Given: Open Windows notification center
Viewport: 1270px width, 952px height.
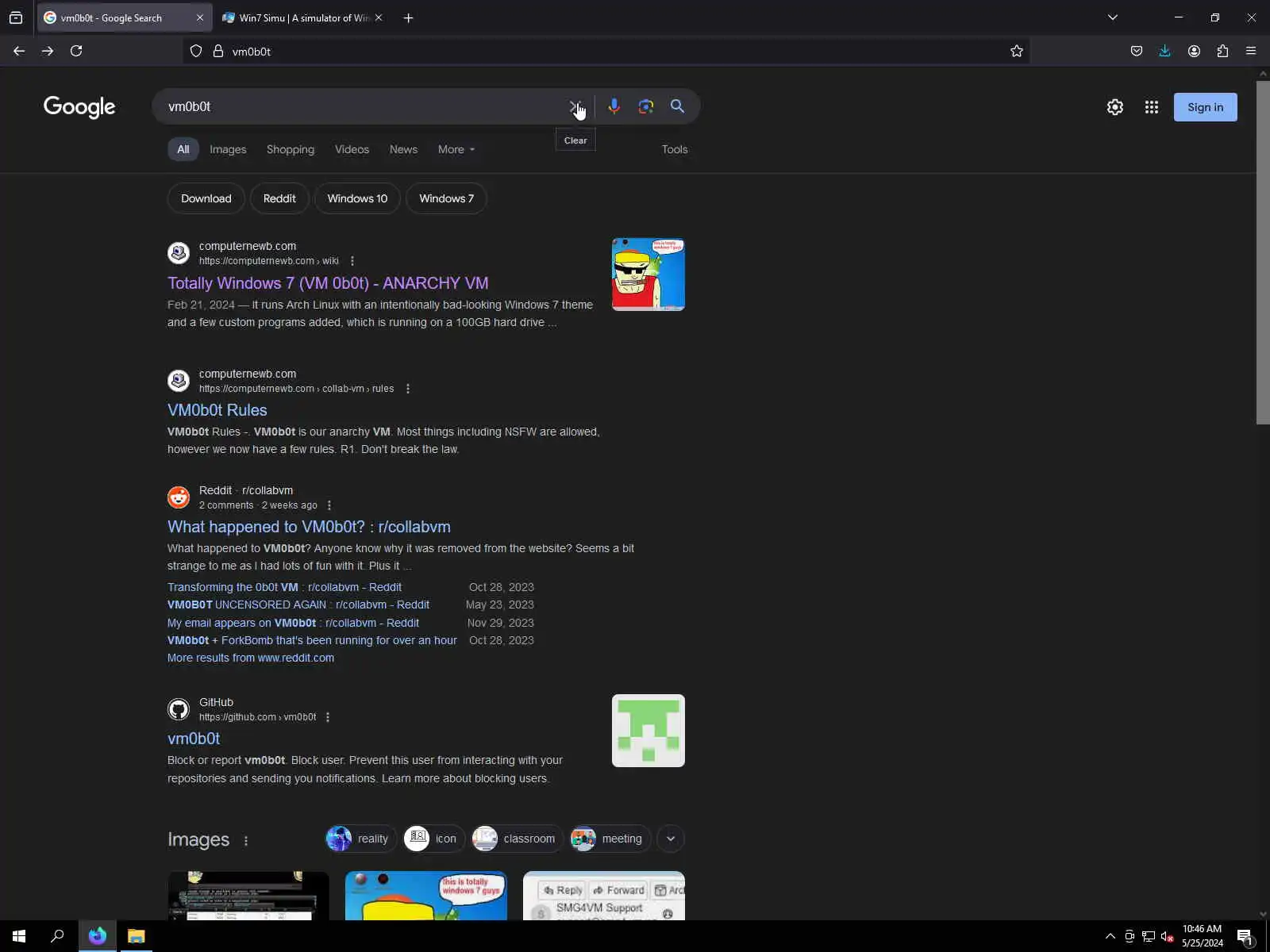Looking at the screenshot, I should point(1245,936).
